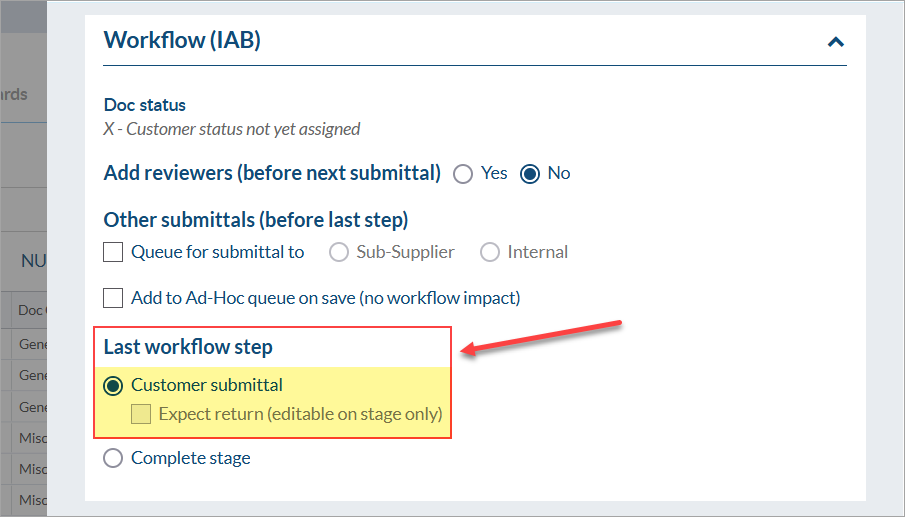Click the Queue for submittal to label
This screenshot has height=517, width=905.
tap(218, 252)
